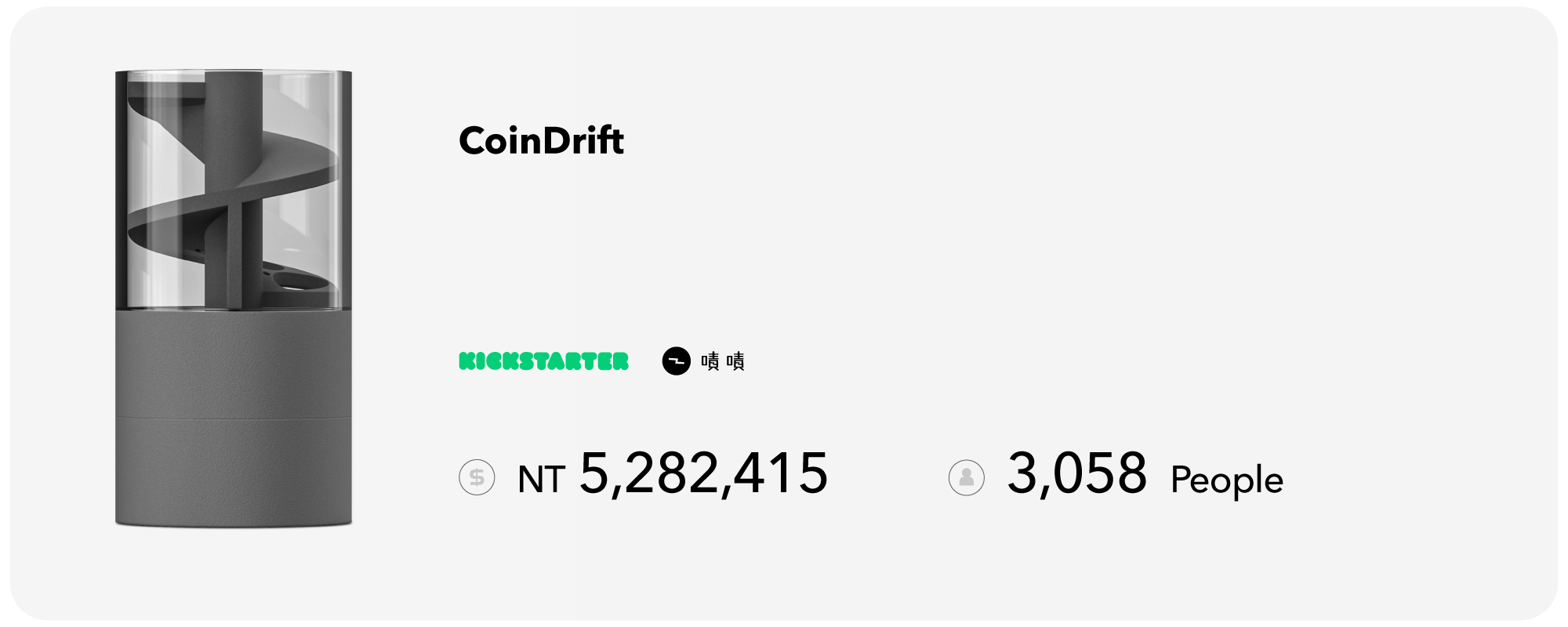The height and width of the screenshot is (627, 1568).
Task: Click the first K in the Kickstarter logo
Action: point(467,361)
